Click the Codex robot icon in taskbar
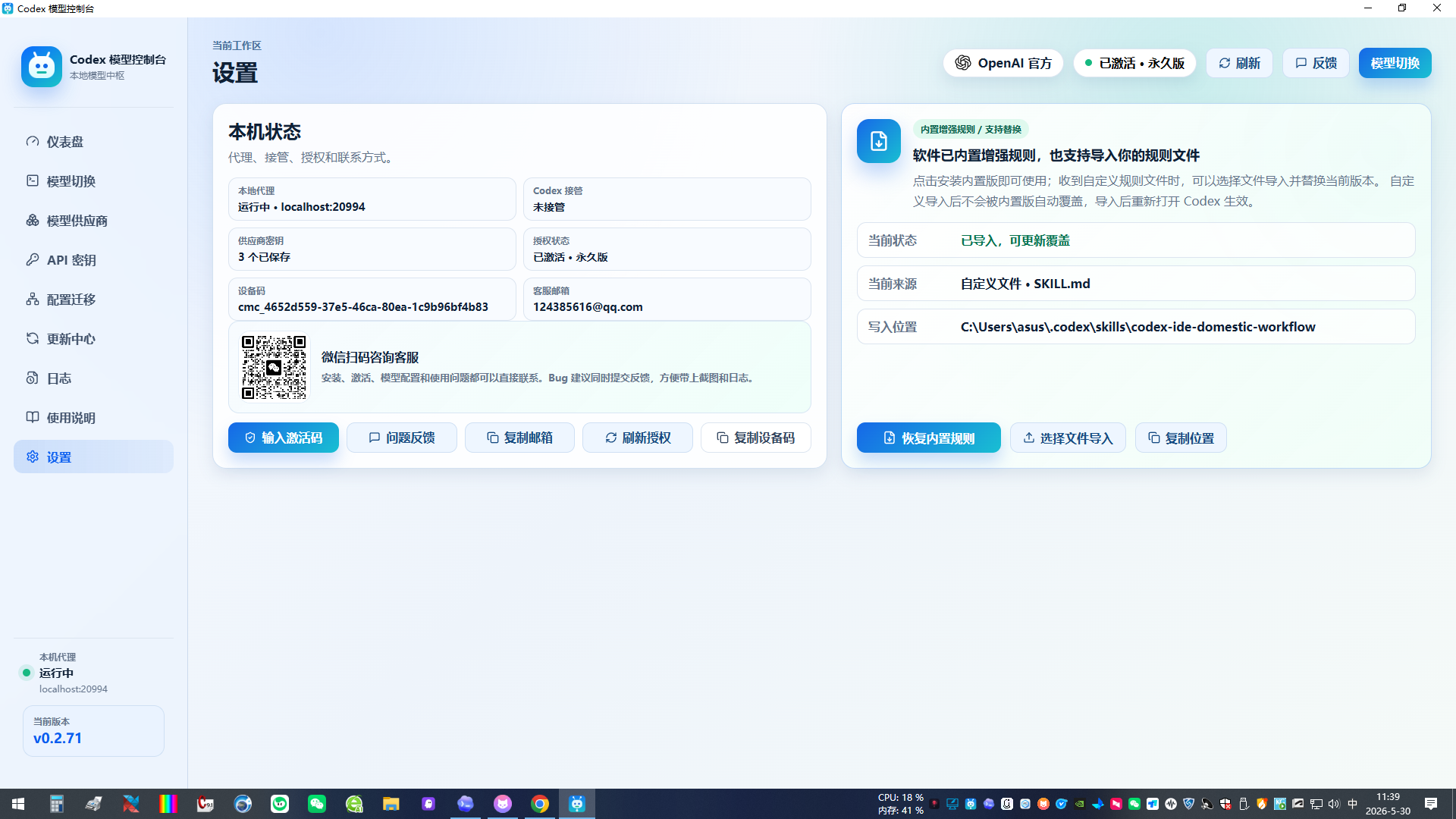 click(x=577, y=804)
